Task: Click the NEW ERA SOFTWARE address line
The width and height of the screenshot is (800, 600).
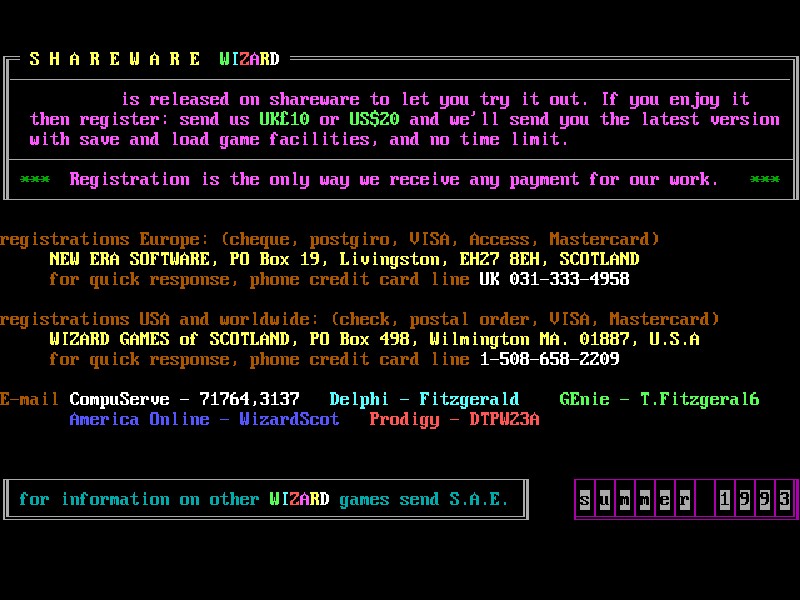Action: click(x=344, y=259)
